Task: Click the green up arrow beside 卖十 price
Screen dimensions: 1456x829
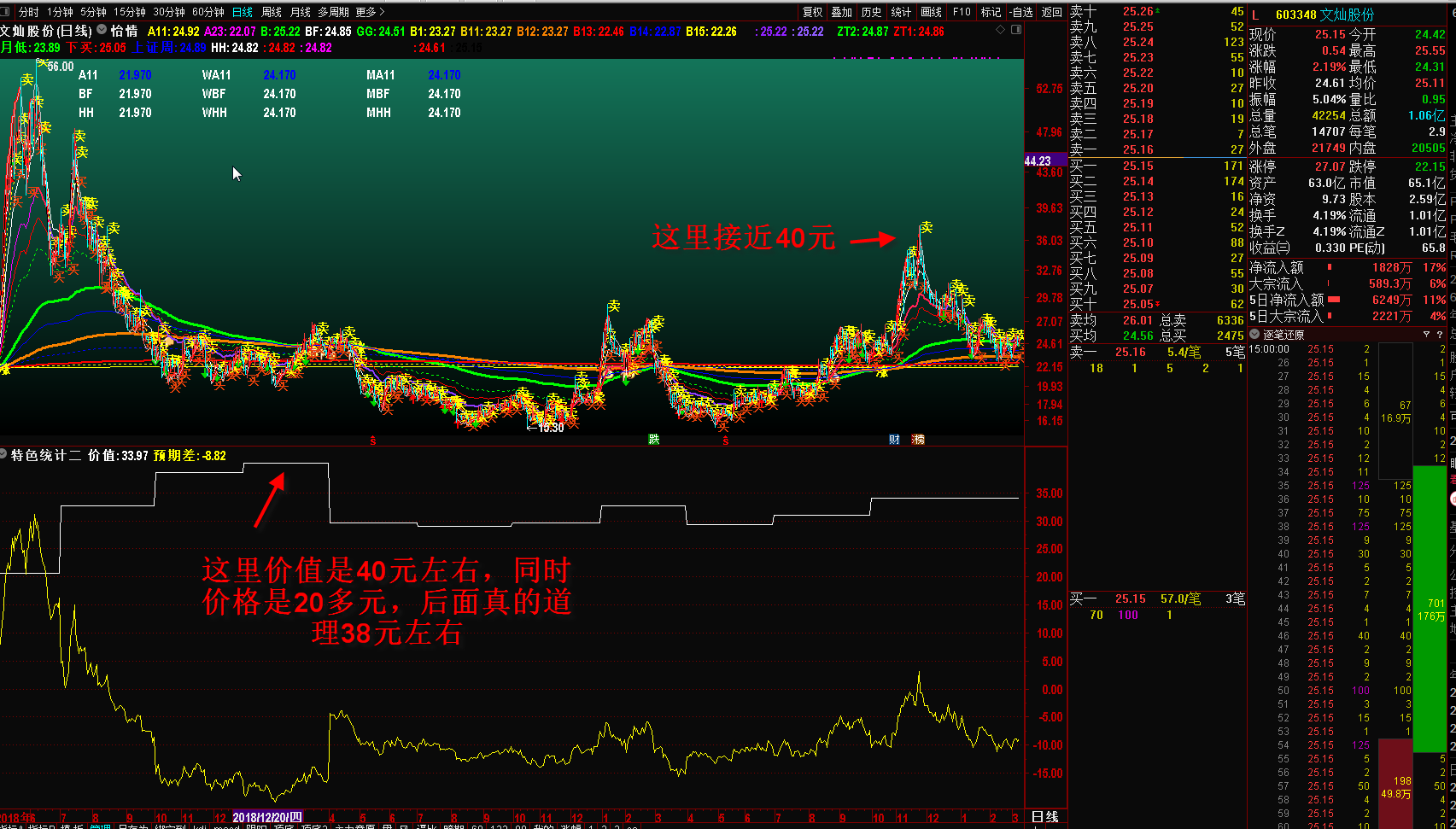Action: (x=1158, y=10)
